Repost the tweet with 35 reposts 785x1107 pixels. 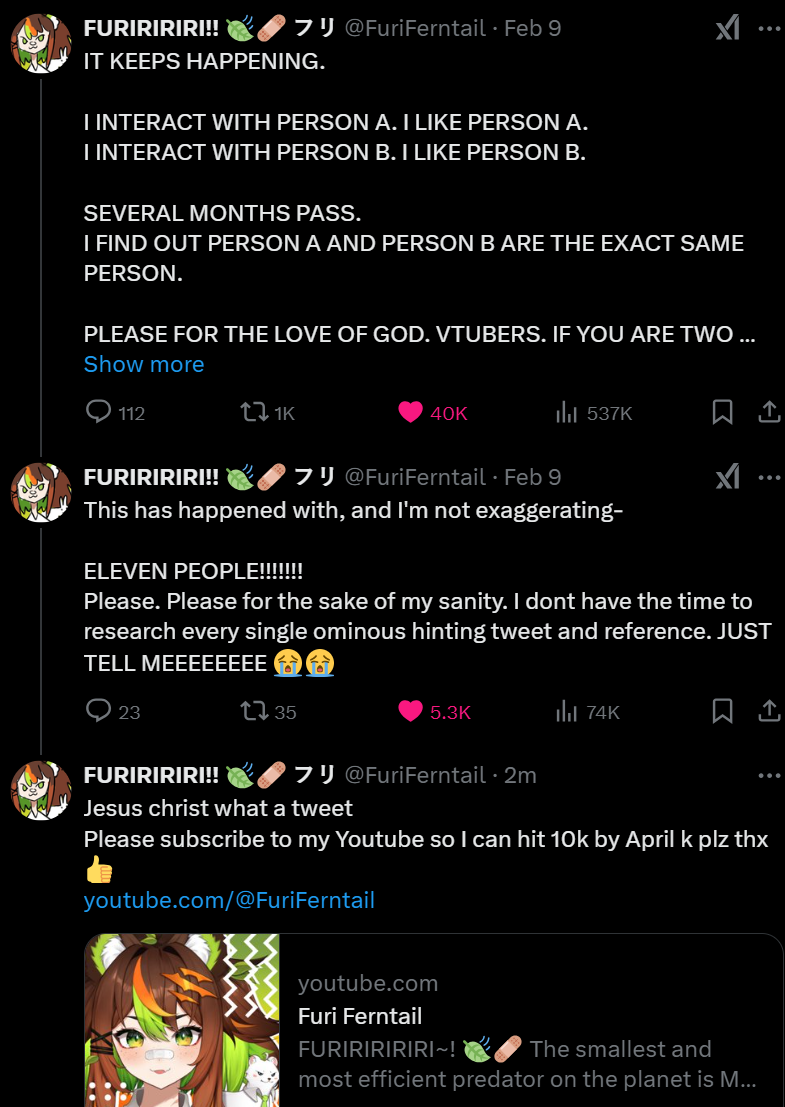point(254,711)
